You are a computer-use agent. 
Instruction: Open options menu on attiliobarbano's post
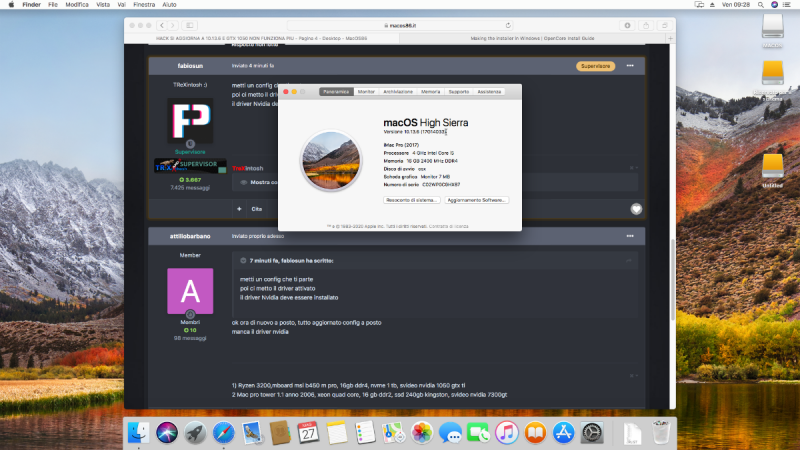[x=630, y=236]
